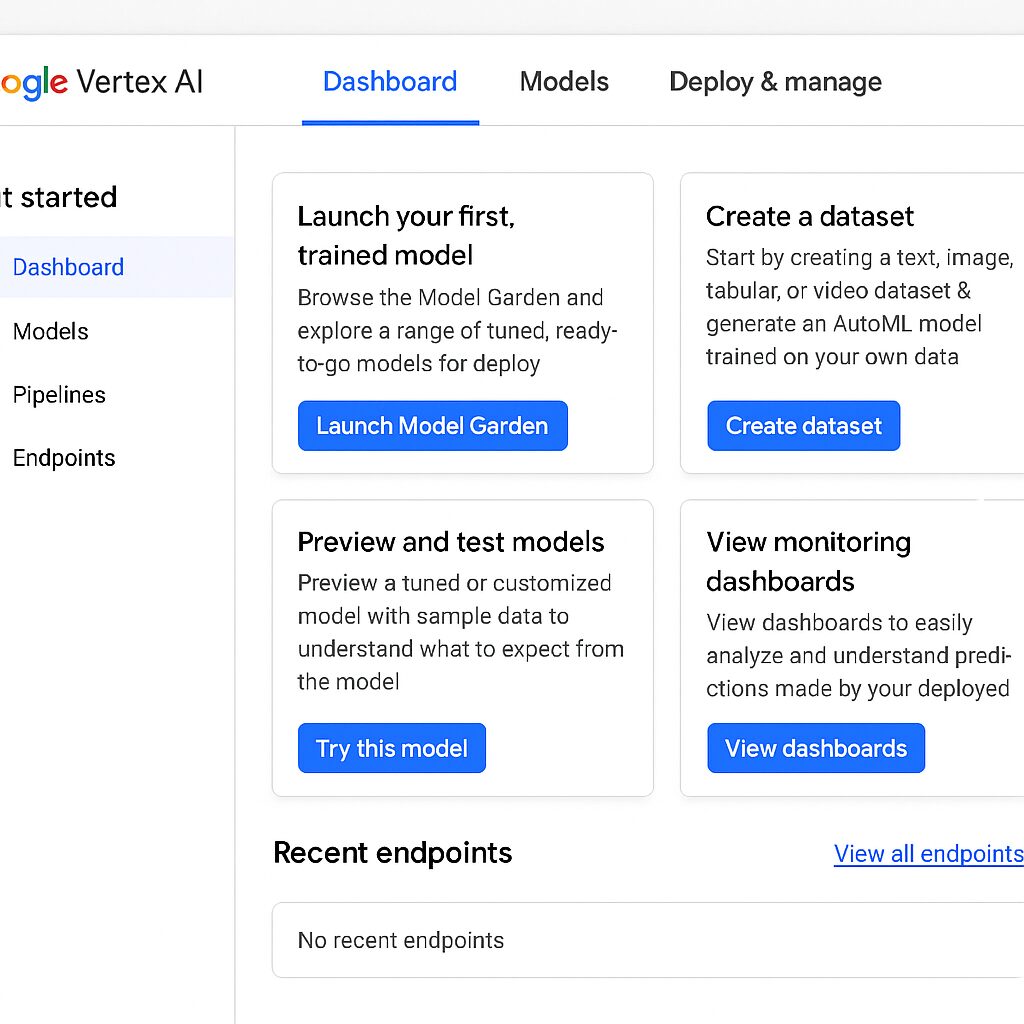Image resolution: width=1024 pixels, height=1024 pixels.
Task: Click the Create dataset button
Action: point(803,426)
